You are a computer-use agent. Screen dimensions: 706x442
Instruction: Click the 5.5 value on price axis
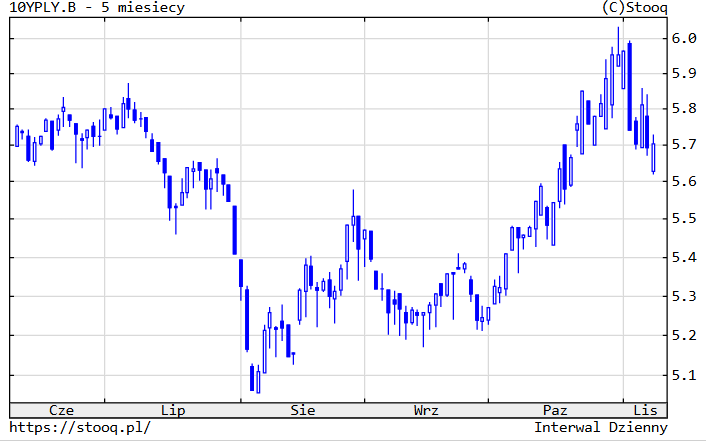684,219
